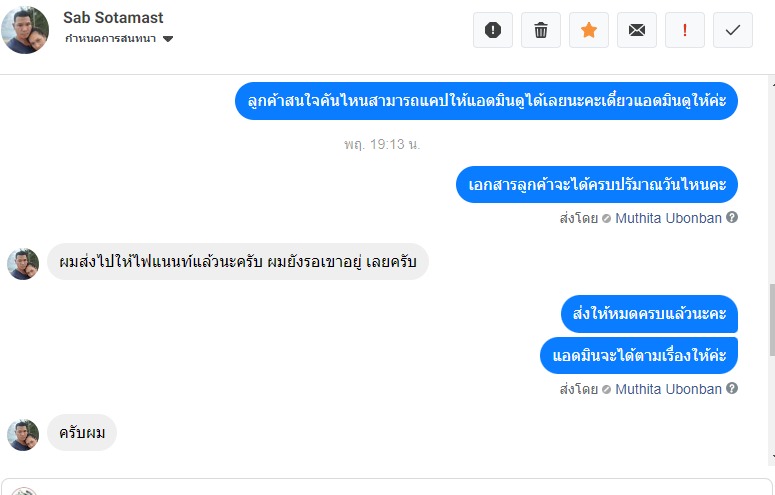Image resolution: width=775 pixels, height=495 pixels.
Task: Click the lower Muthita Ubonban sender link
Action: point(668,389)
